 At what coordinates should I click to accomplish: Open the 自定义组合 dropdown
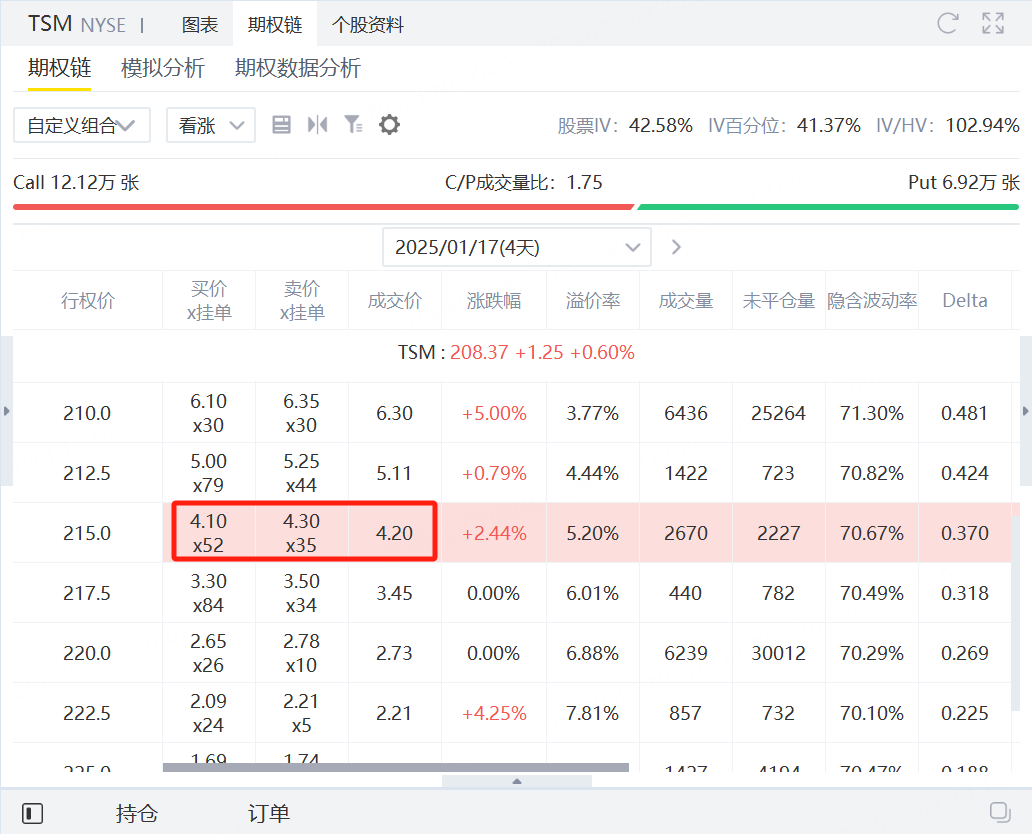(x=82, y=125)
